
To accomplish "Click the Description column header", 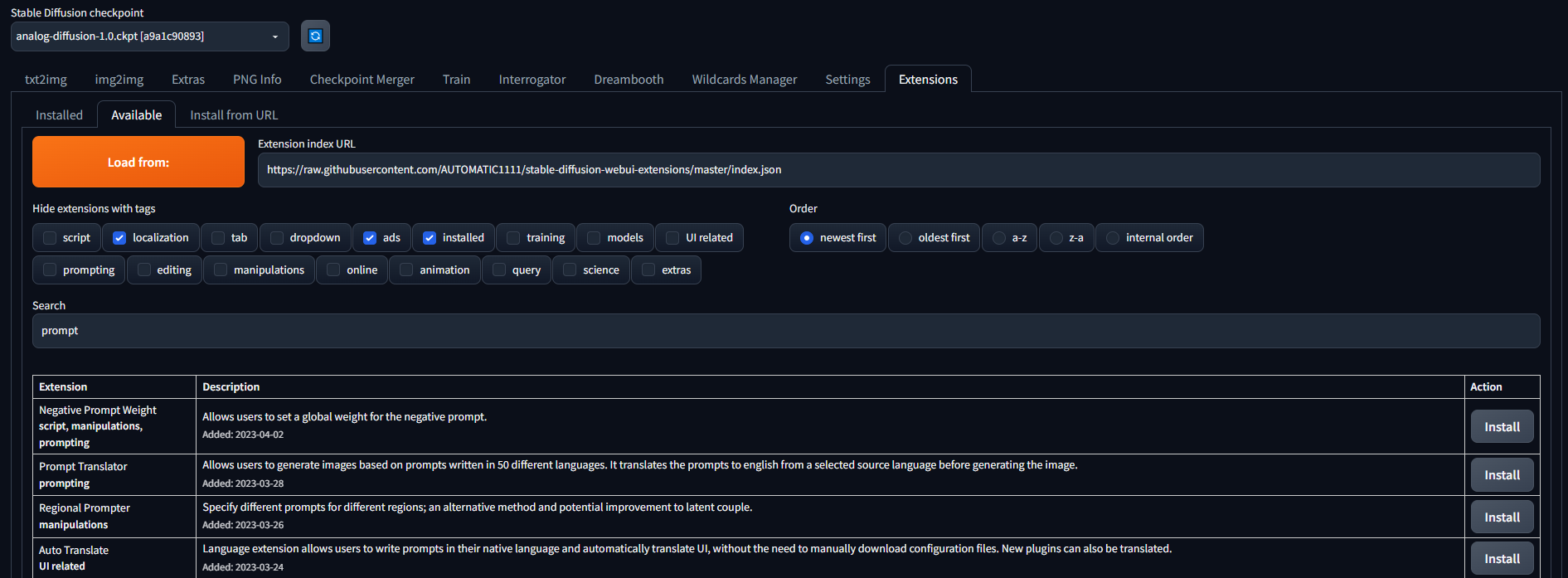I will click(x=231, y=387).
